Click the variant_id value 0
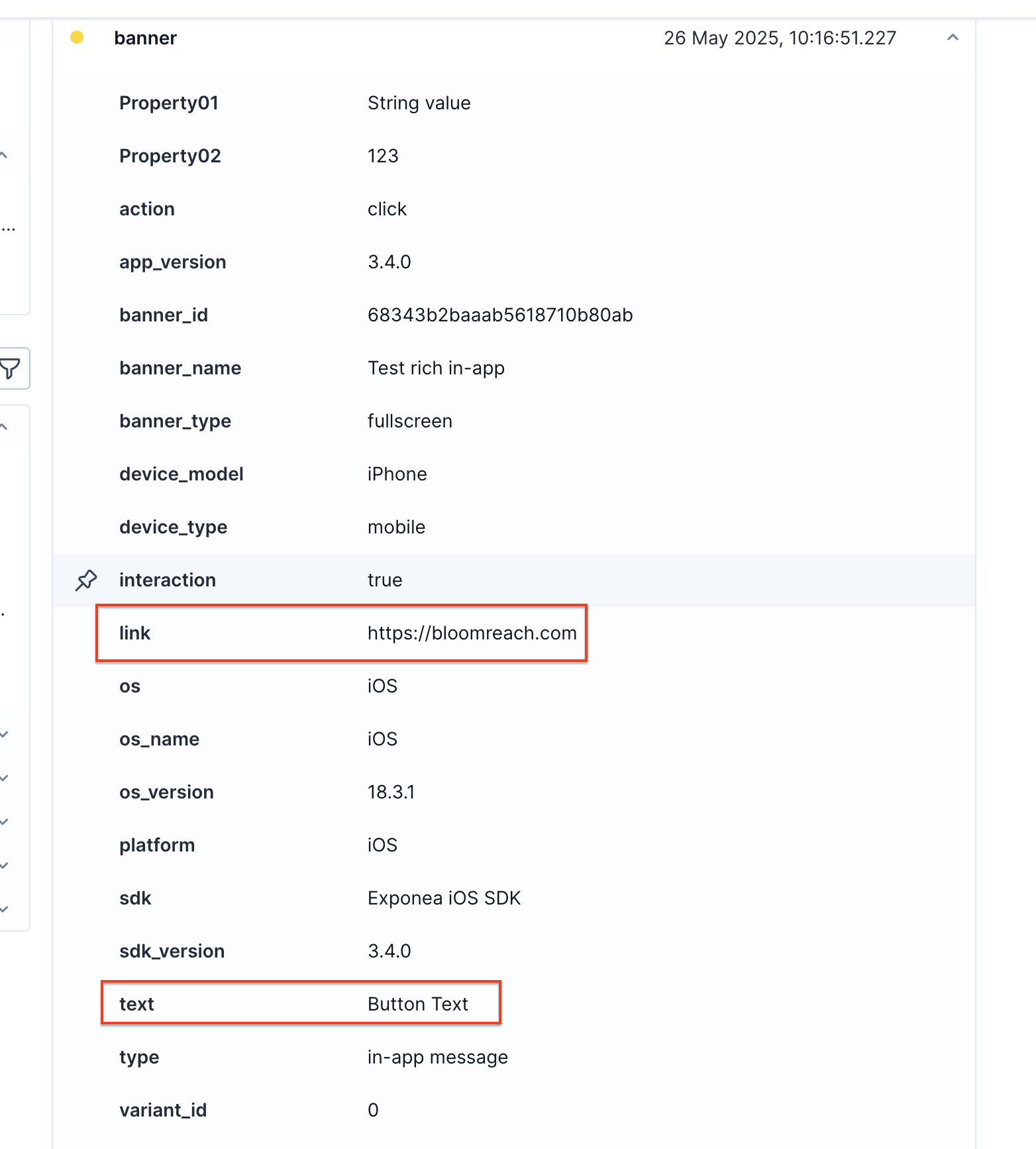 tap(373, 1110)
